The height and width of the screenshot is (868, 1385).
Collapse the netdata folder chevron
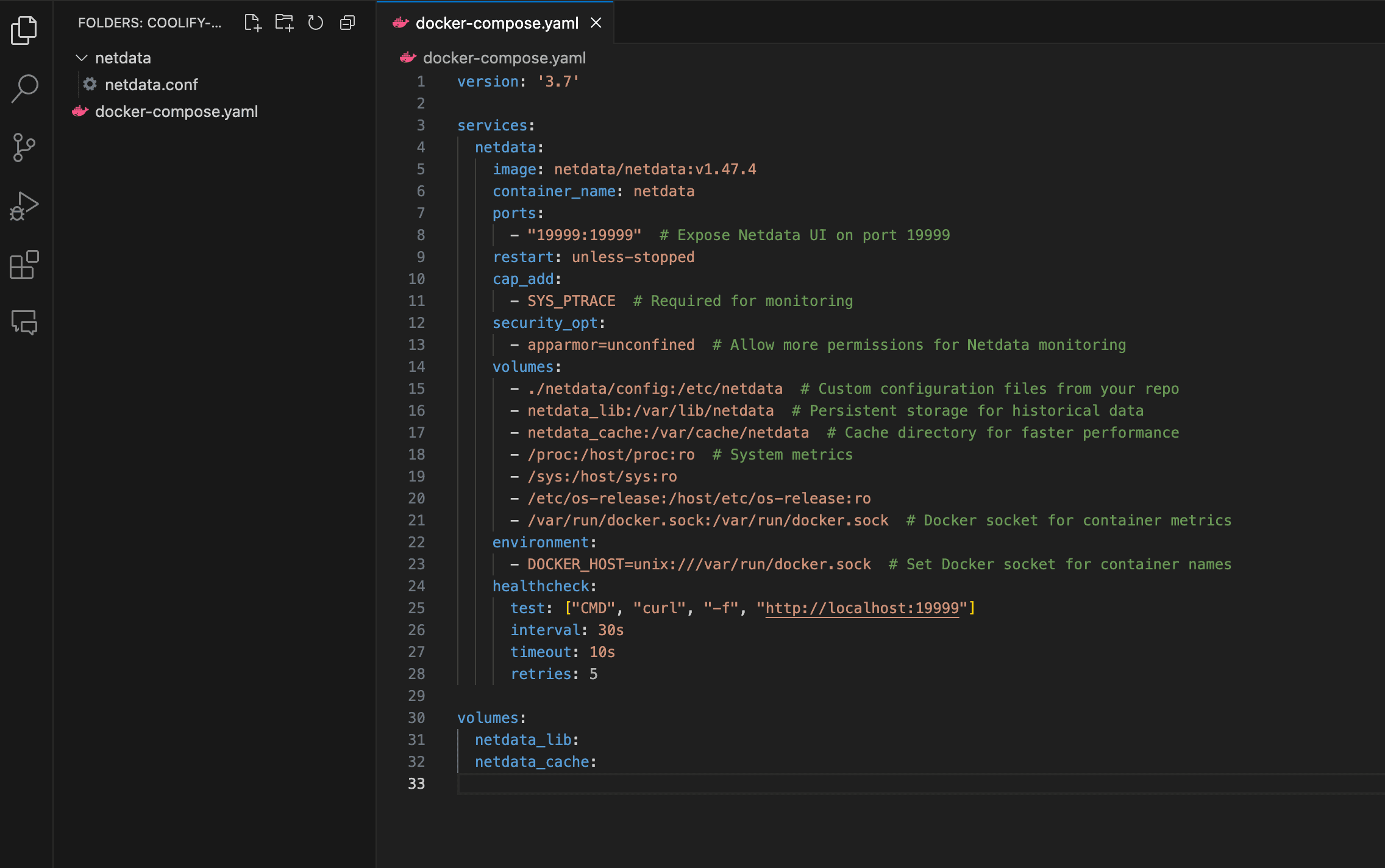coord(81,58)
